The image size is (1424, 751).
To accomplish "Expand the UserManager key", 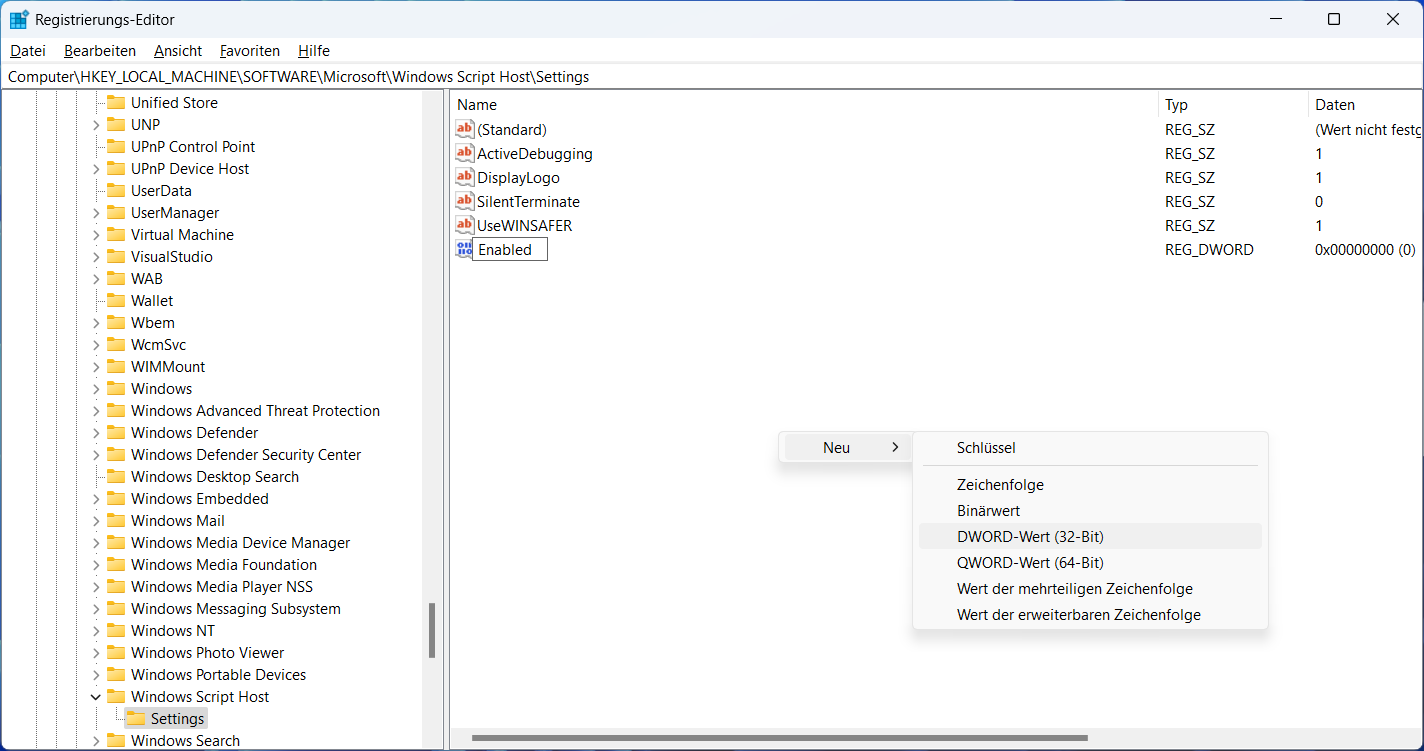I will [x=96, y=212].
